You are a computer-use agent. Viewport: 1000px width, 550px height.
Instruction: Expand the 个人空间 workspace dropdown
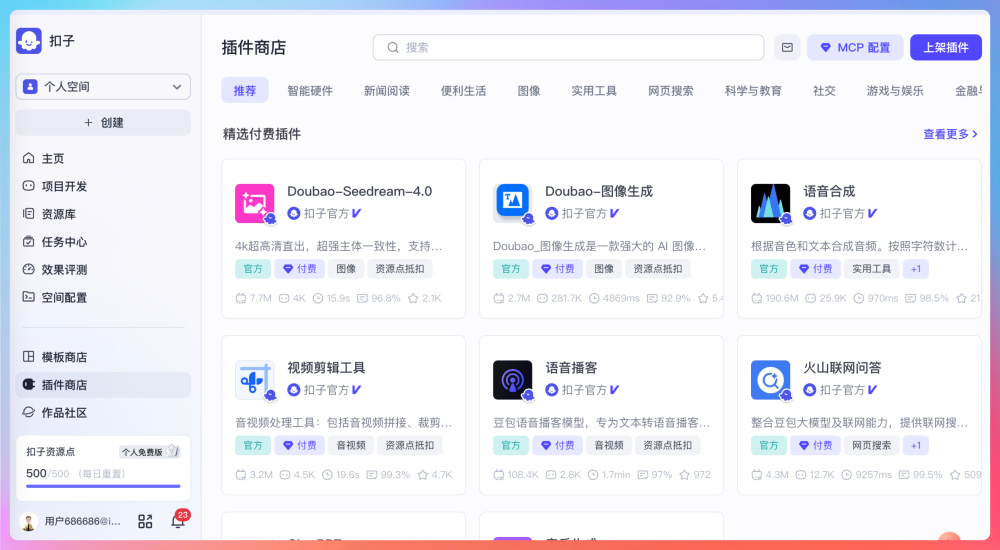[x=103, y=87]
